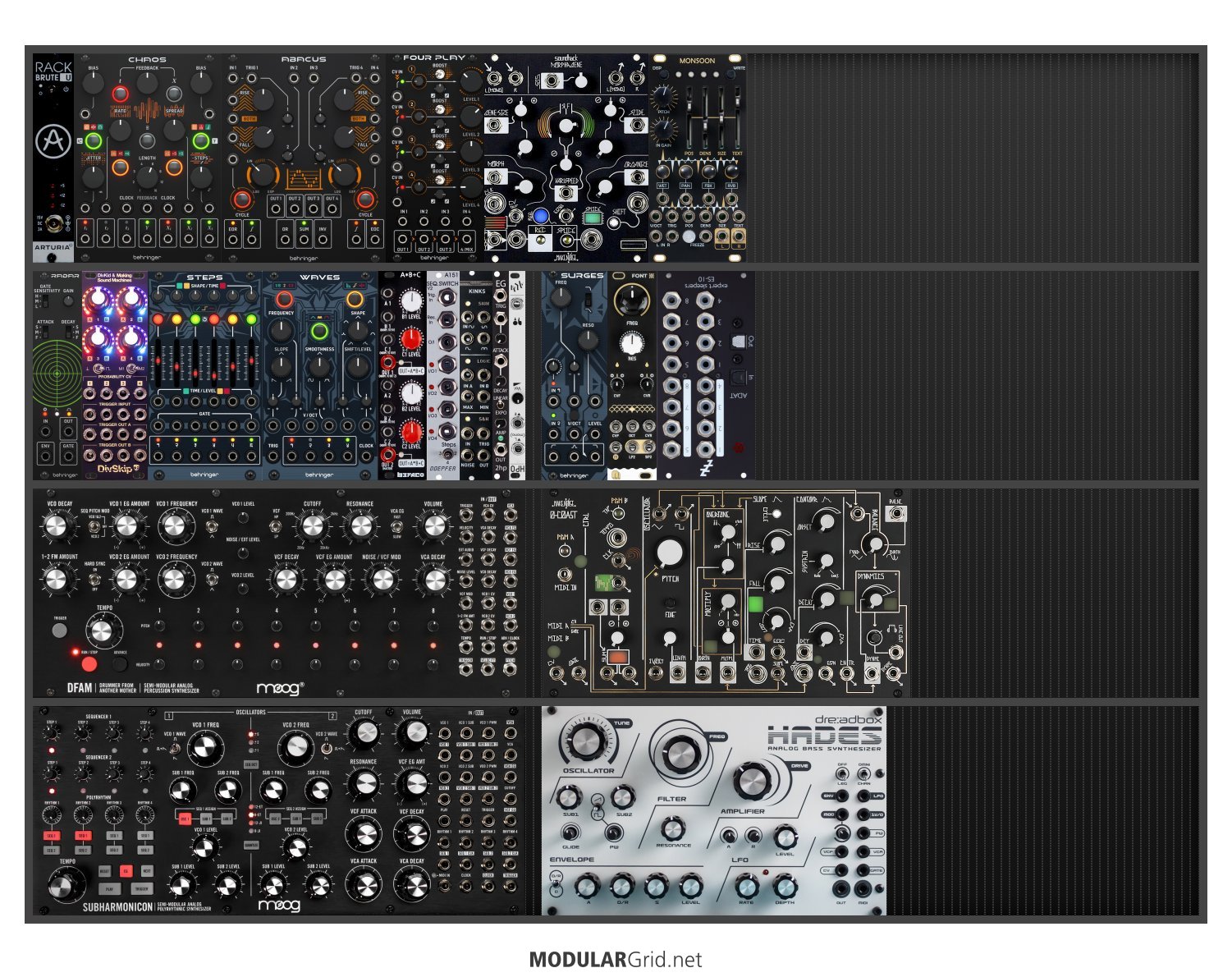Screen dimensions: 1232x977
Task: Click the DFAM step 8 VELOCITY knob
Action: tap(433, 663)
